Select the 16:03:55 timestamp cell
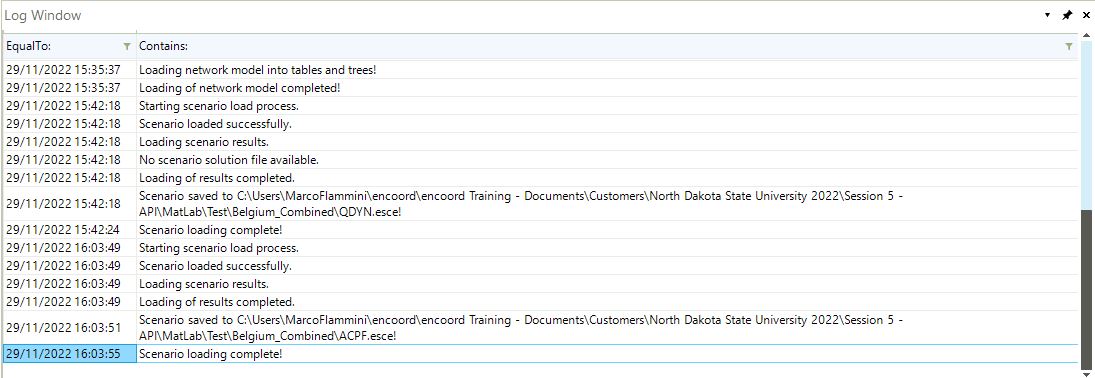The width and height of the screenshot is (1095, 378). (69, 354)
